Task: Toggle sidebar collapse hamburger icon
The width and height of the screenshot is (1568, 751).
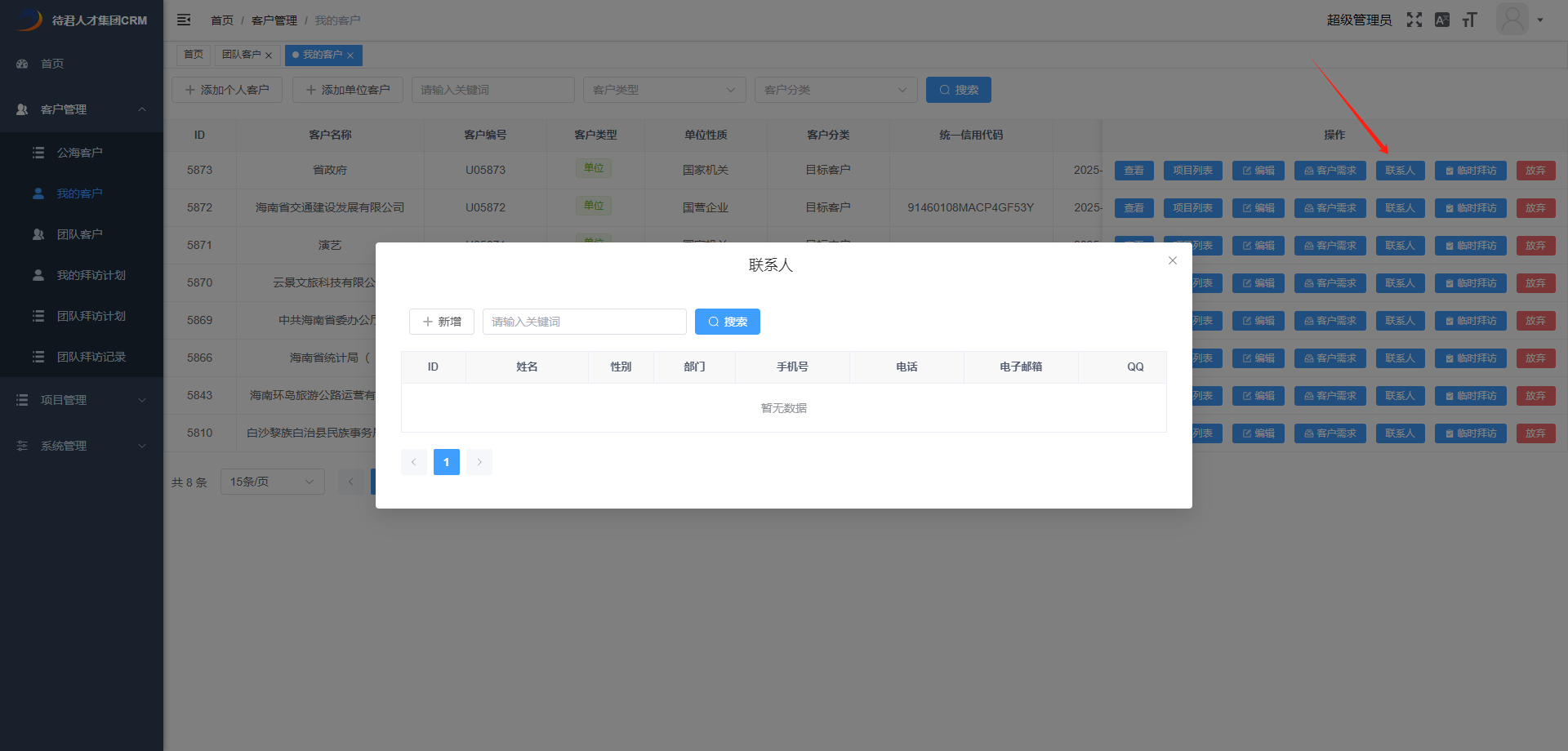Action: (184, 20)
